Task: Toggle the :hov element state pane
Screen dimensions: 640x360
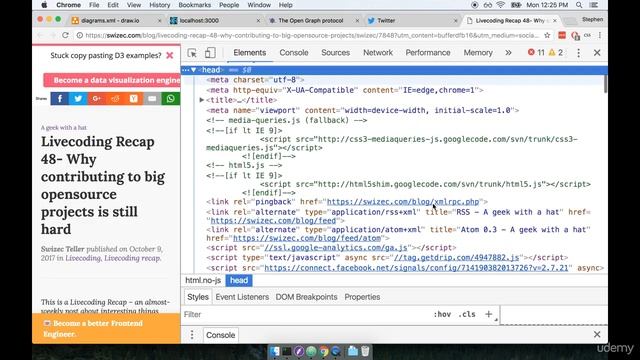Action: [x=442, y=314]
